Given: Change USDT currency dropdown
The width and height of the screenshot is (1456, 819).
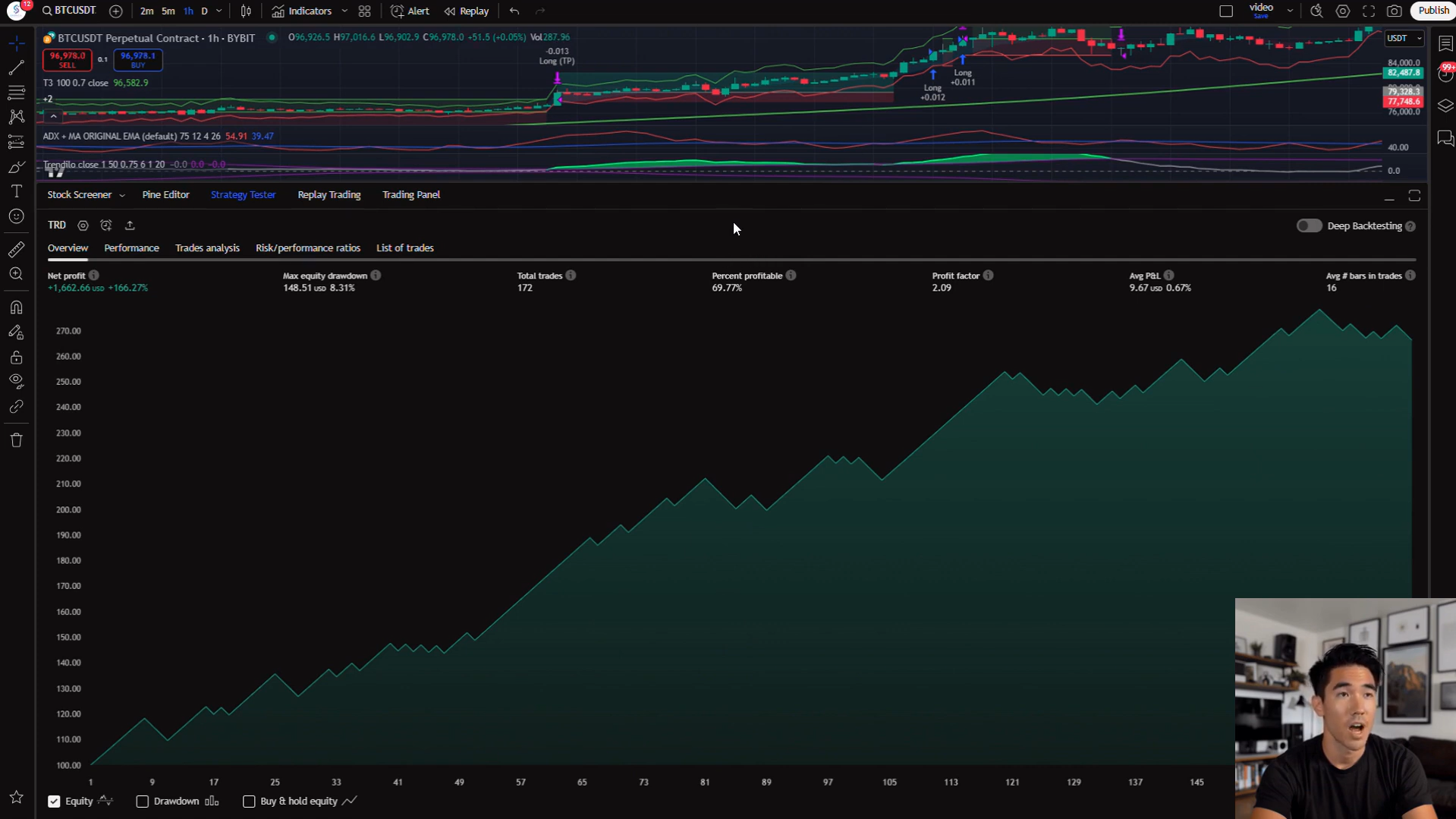Looking at the screenshot, I should (1404, 38).
